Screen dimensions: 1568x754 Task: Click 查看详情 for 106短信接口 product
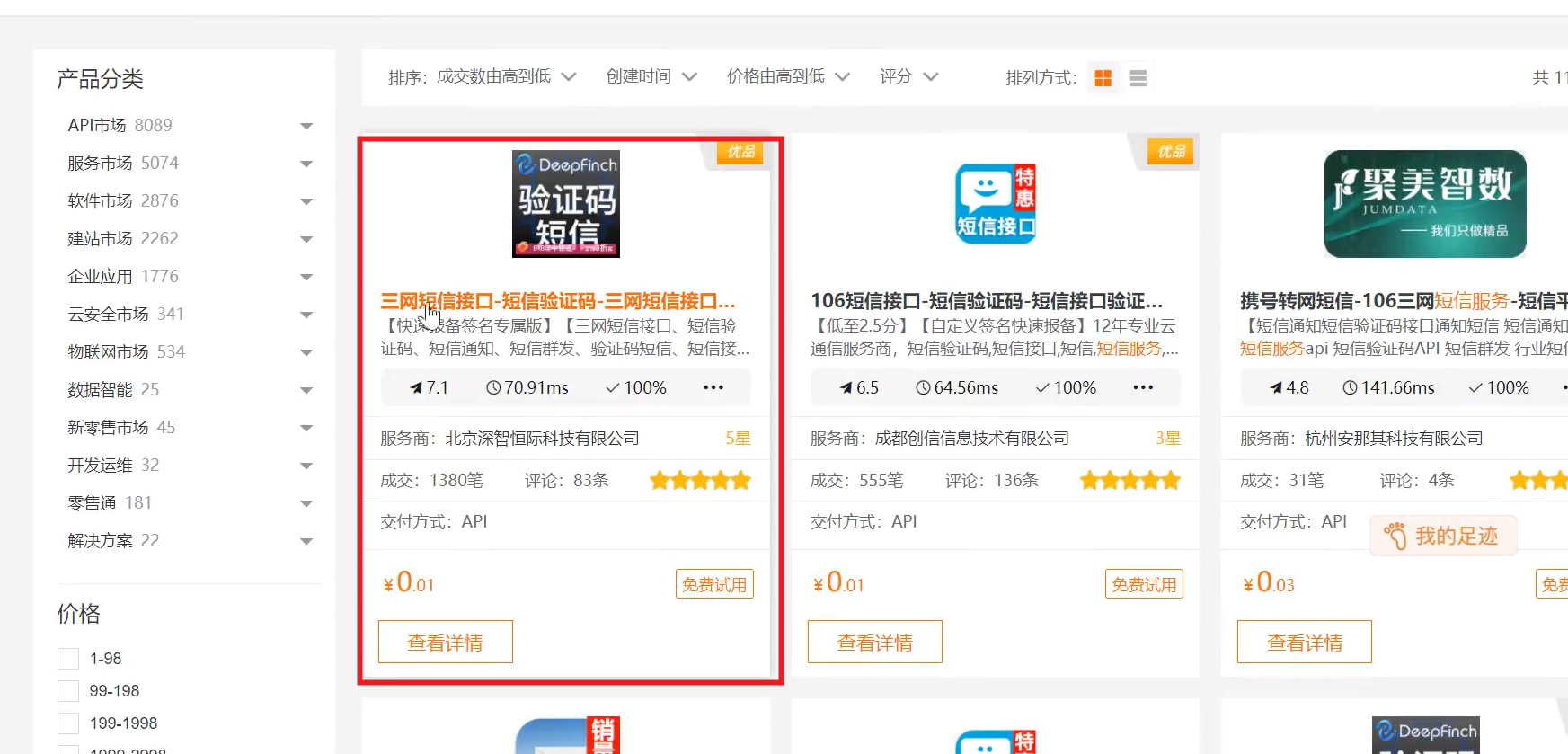point(875,642)
